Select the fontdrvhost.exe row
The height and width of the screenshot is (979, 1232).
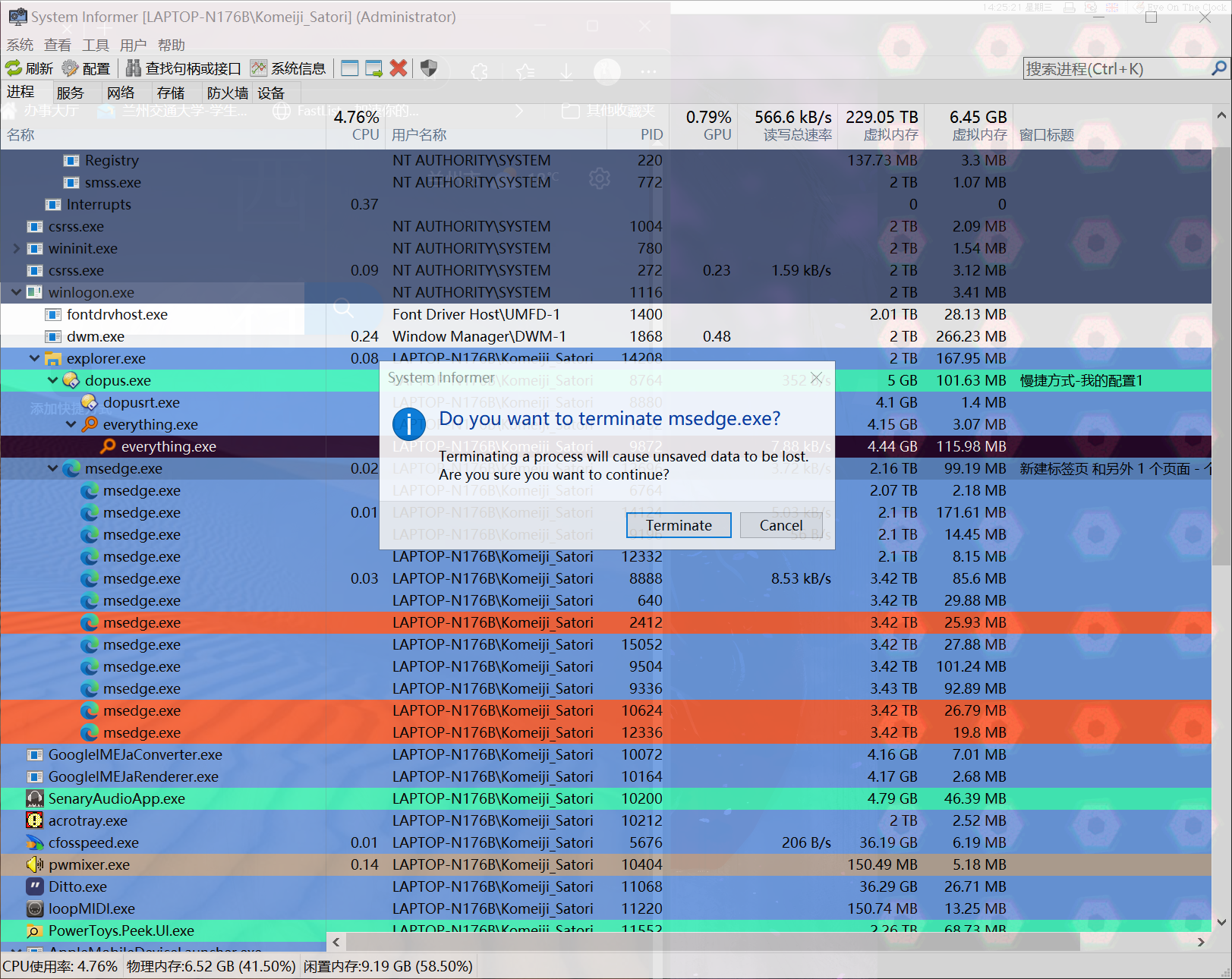pos(606,314)
